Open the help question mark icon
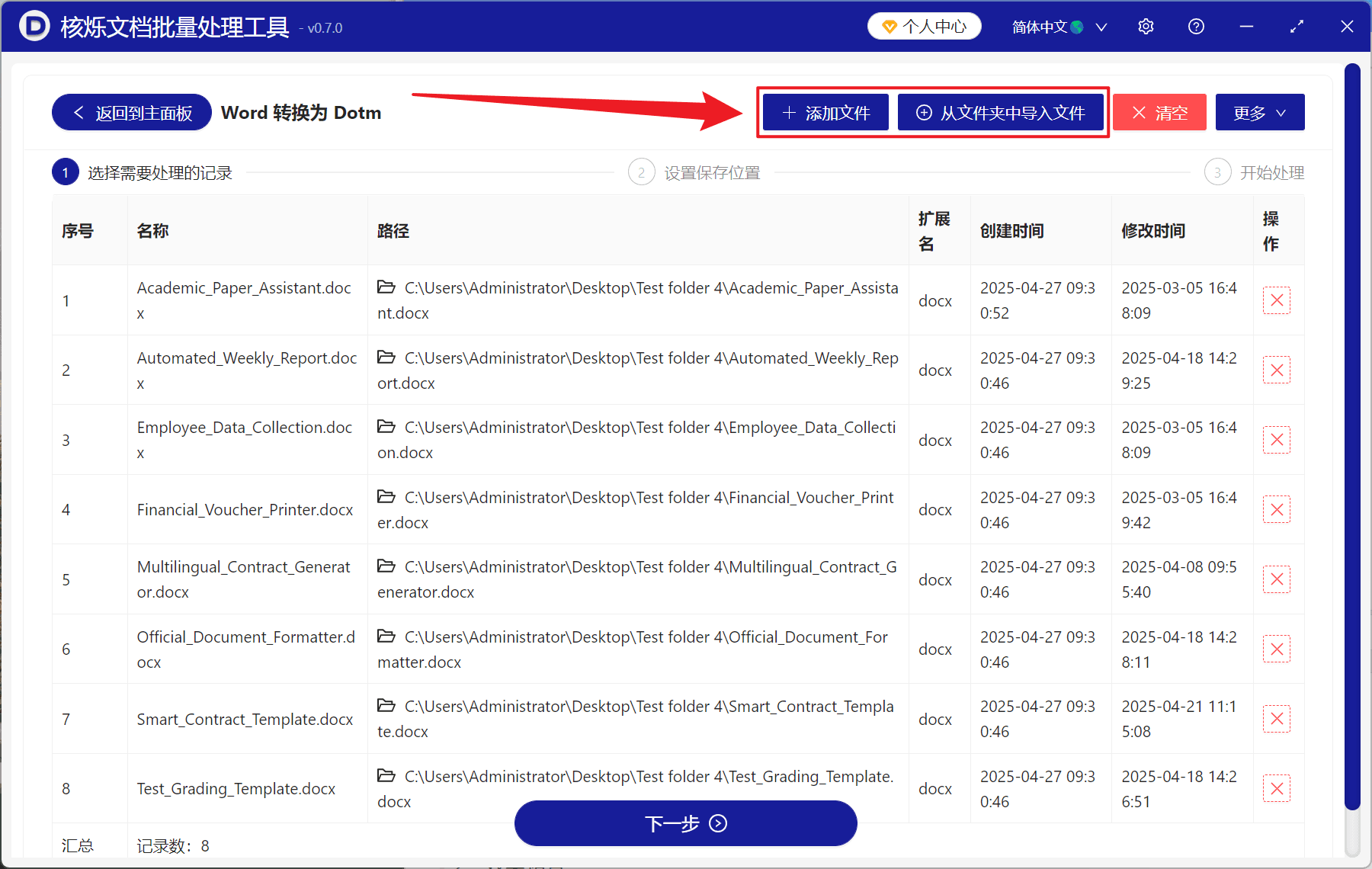Viewport: 1372px width, 869px height. point(1196,27)
